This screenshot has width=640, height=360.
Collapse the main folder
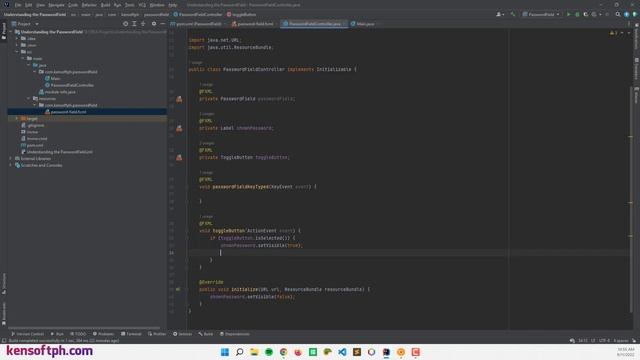click(23, 58)
